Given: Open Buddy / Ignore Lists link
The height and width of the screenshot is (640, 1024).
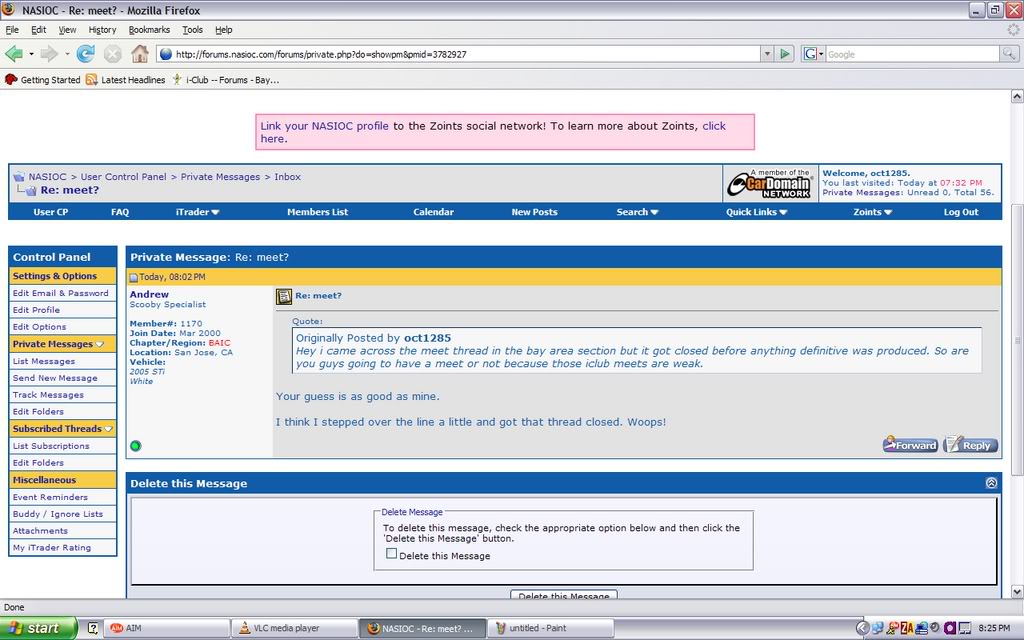Looking at the screenshot, I should tap(57, 514).
